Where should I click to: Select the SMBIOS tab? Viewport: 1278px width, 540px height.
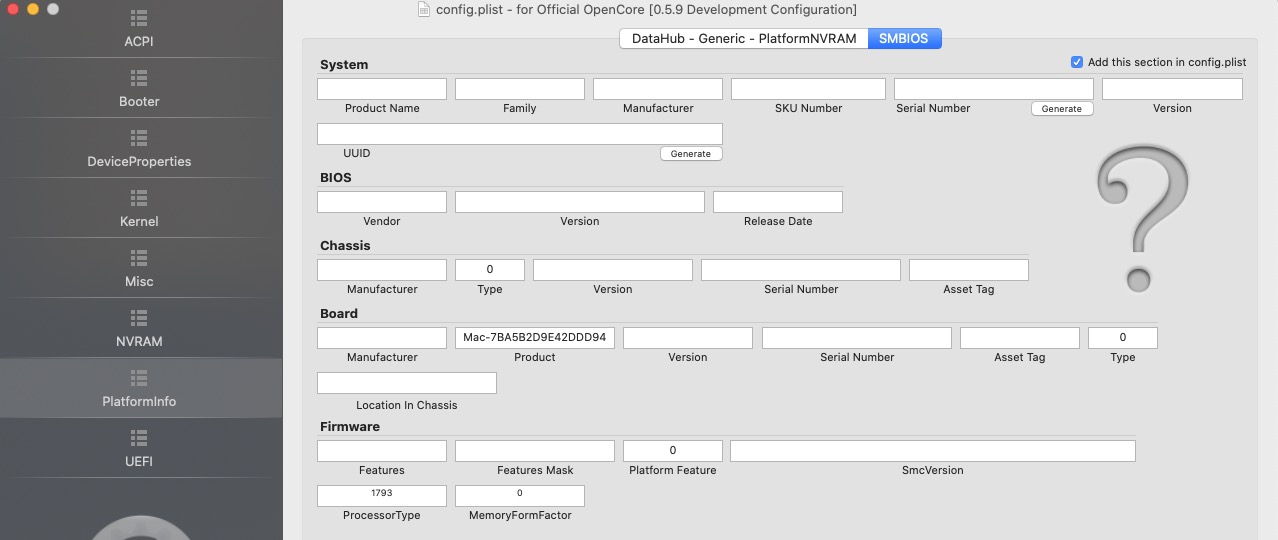904,39
